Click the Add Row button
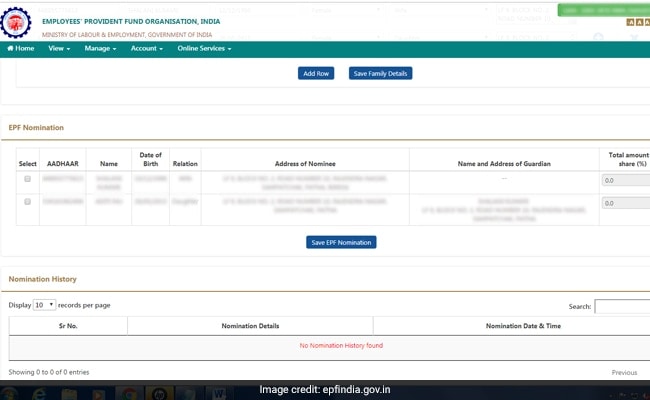Viewport: 650px width, 400px height. click(316, 73)
